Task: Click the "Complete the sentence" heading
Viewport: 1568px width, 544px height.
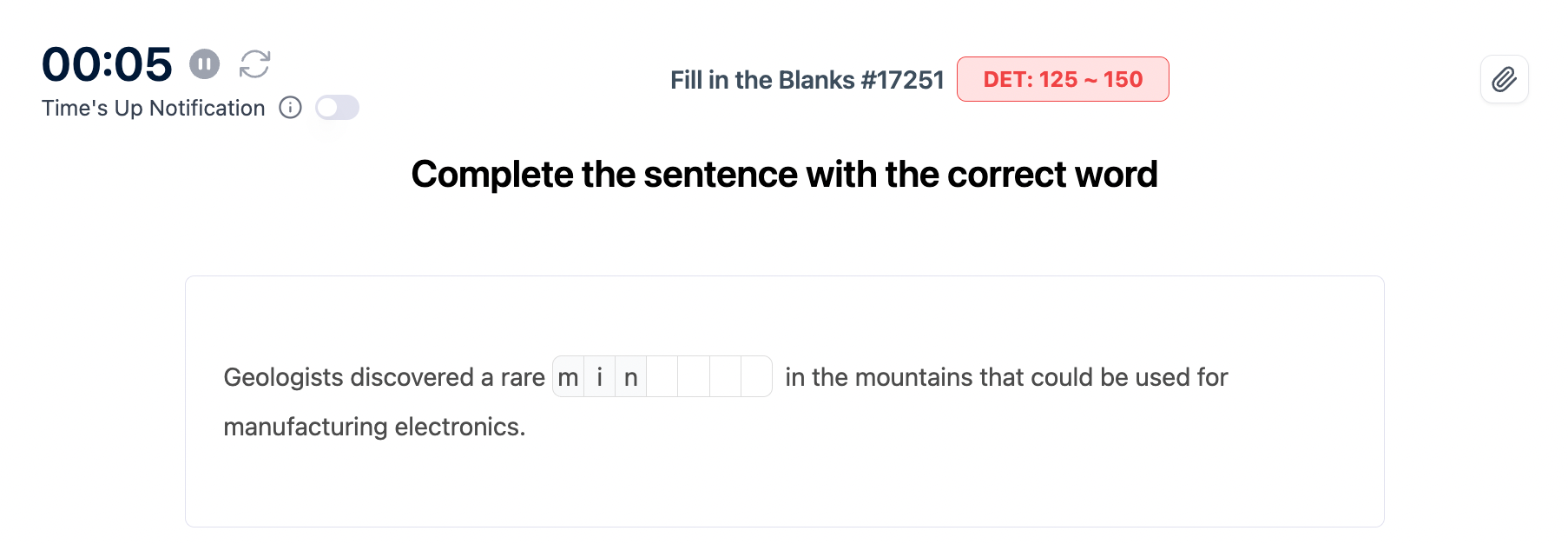Action: pos(783,175)
